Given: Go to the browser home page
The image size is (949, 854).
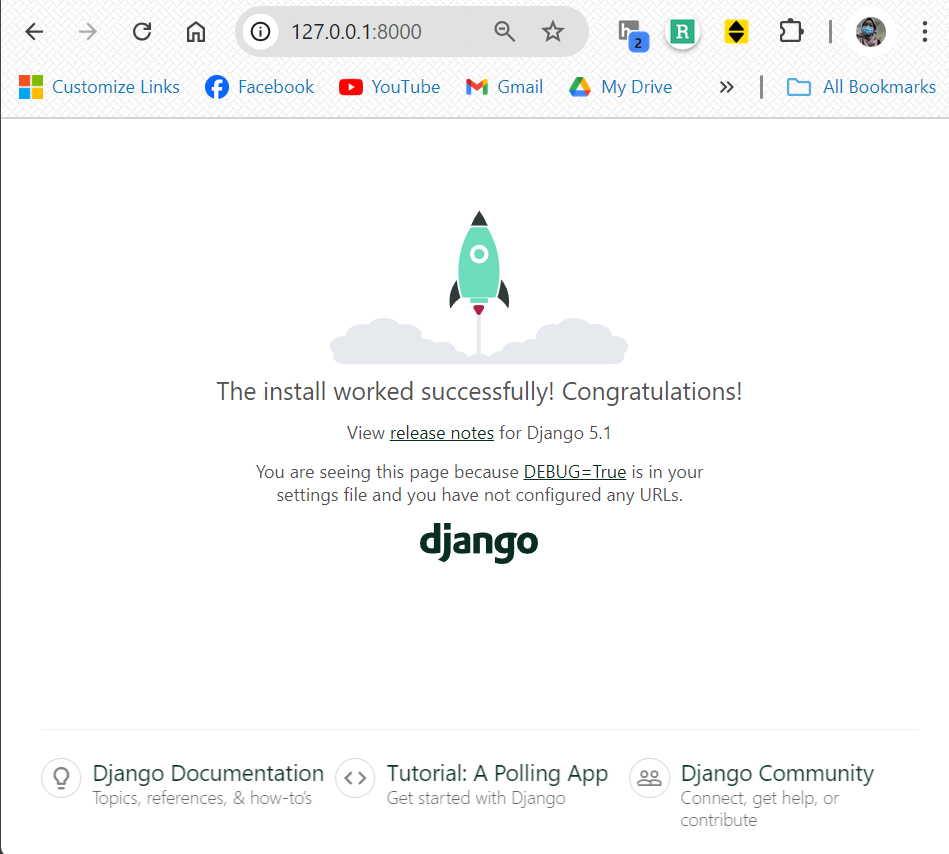Looking at the screenshot, I should pos(196,32).
